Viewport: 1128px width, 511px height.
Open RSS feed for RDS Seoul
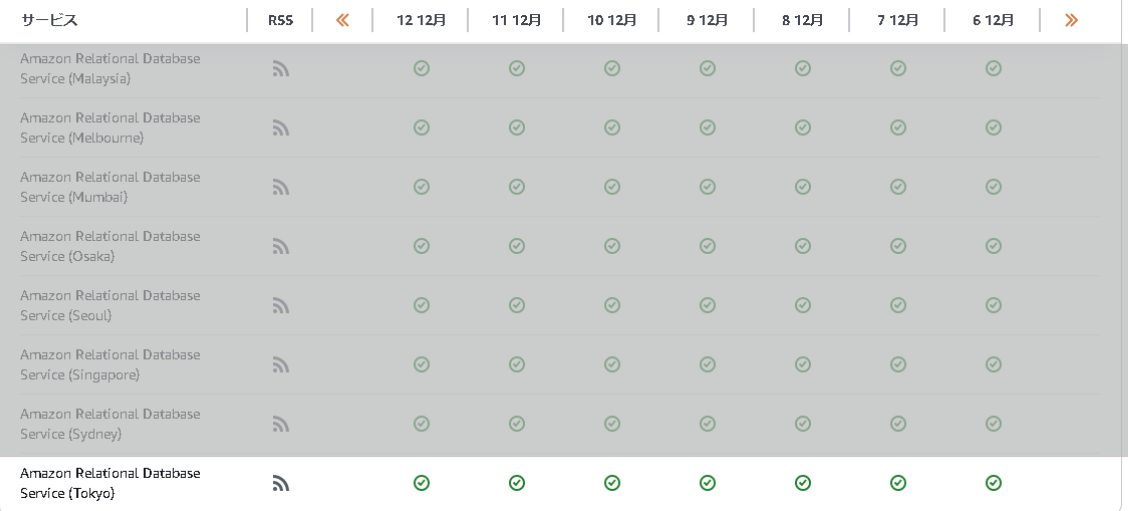point(281,306)
